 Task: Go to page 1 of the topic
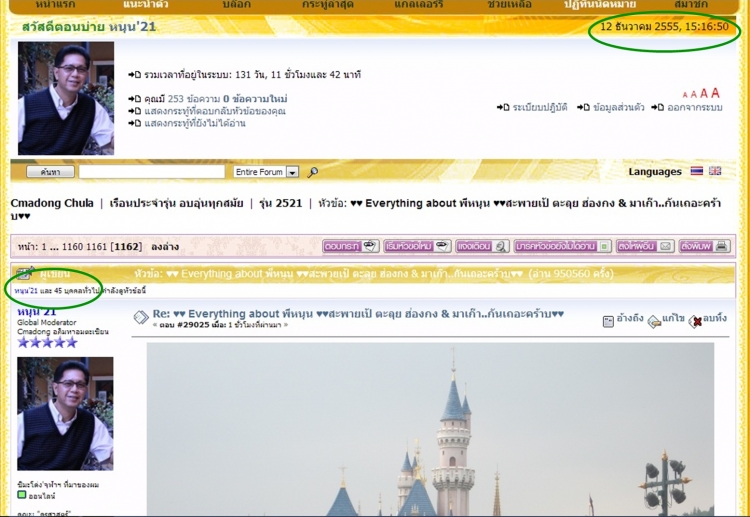point(44,247)
